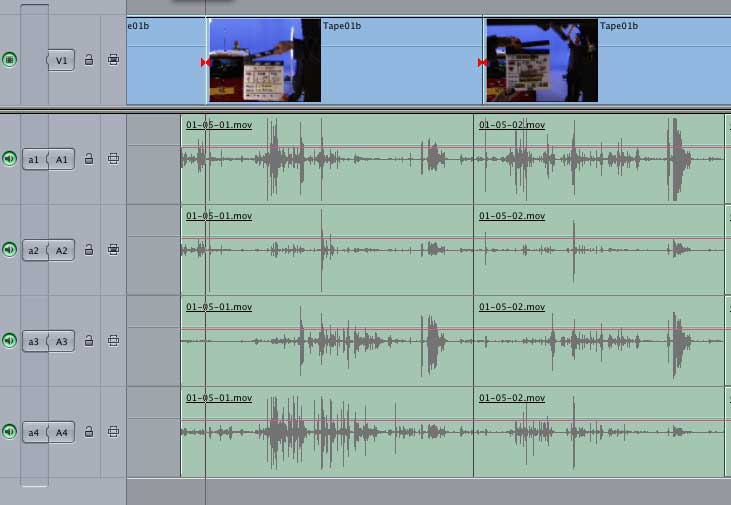The image size is (731, 505).
Task: Select 01-05-02.mov clip on track A3
Action: [599, 341]
